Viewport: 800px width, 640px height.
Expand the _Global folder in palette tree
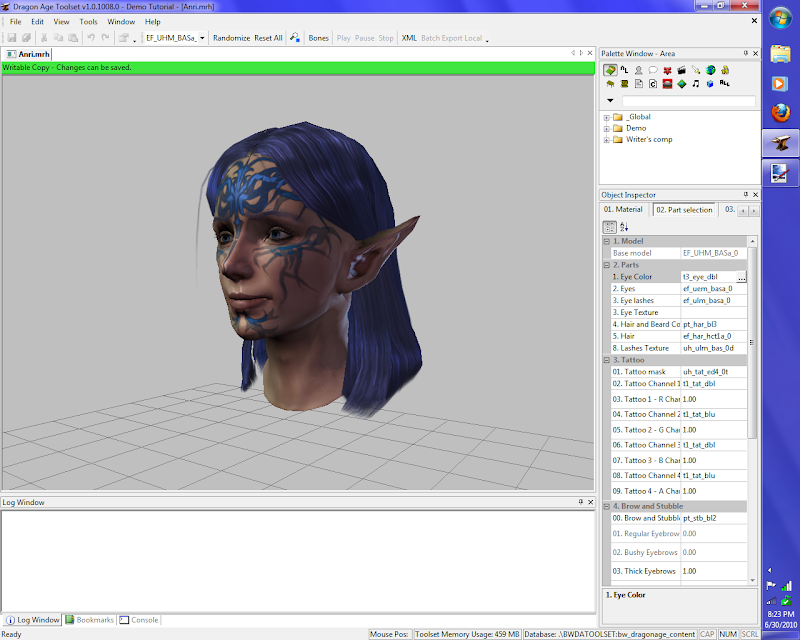click(x=607, y=117)
